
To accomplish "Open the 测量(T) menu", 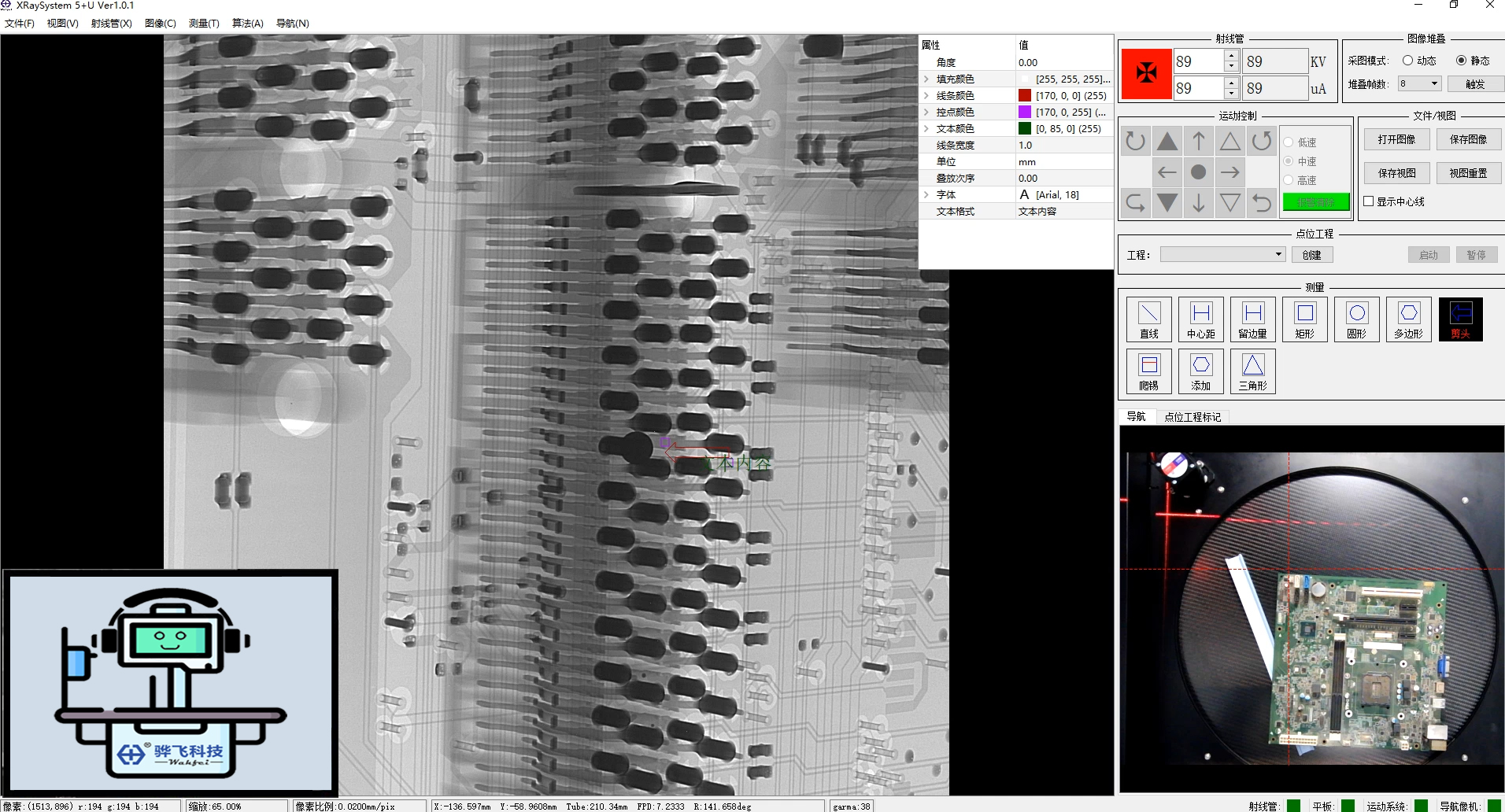I will coord(204,24).
